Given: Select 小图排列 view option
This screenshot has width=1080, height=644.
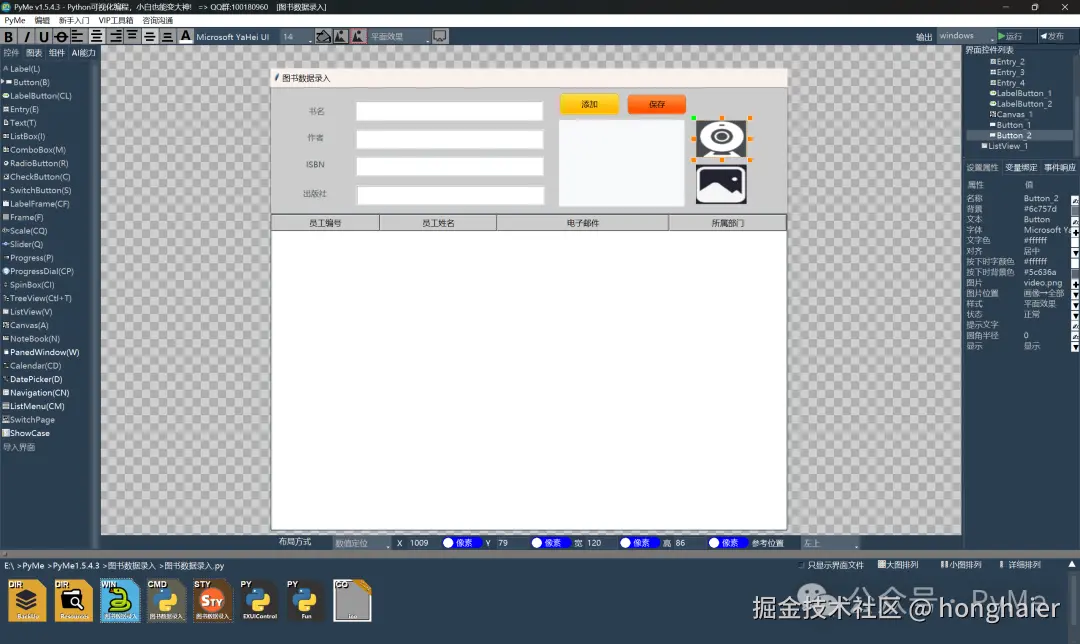Looking at the screenshot, I should [962, 565].
